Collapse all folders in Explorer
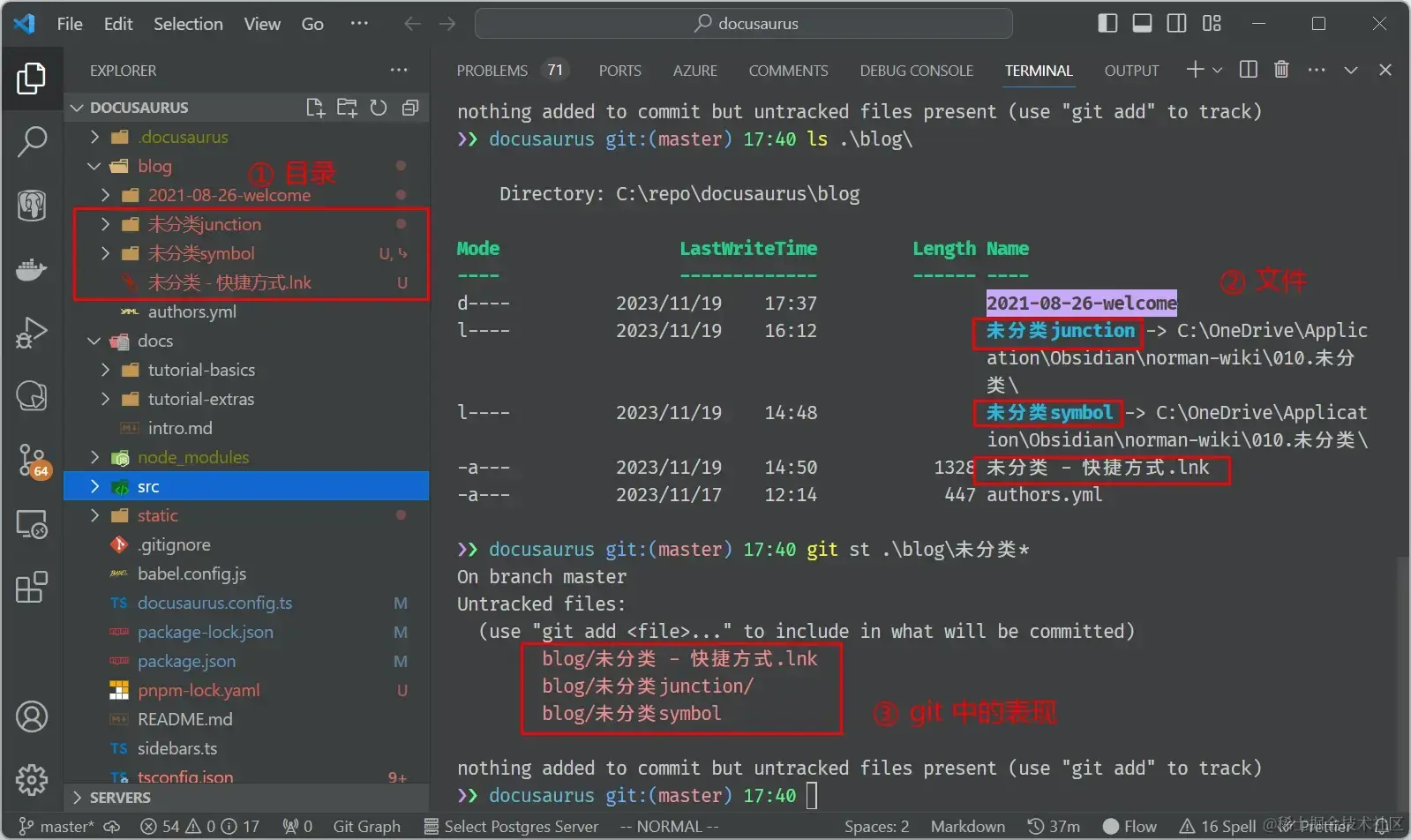This screenshot has height=840, width=1411. coord(410,108)
